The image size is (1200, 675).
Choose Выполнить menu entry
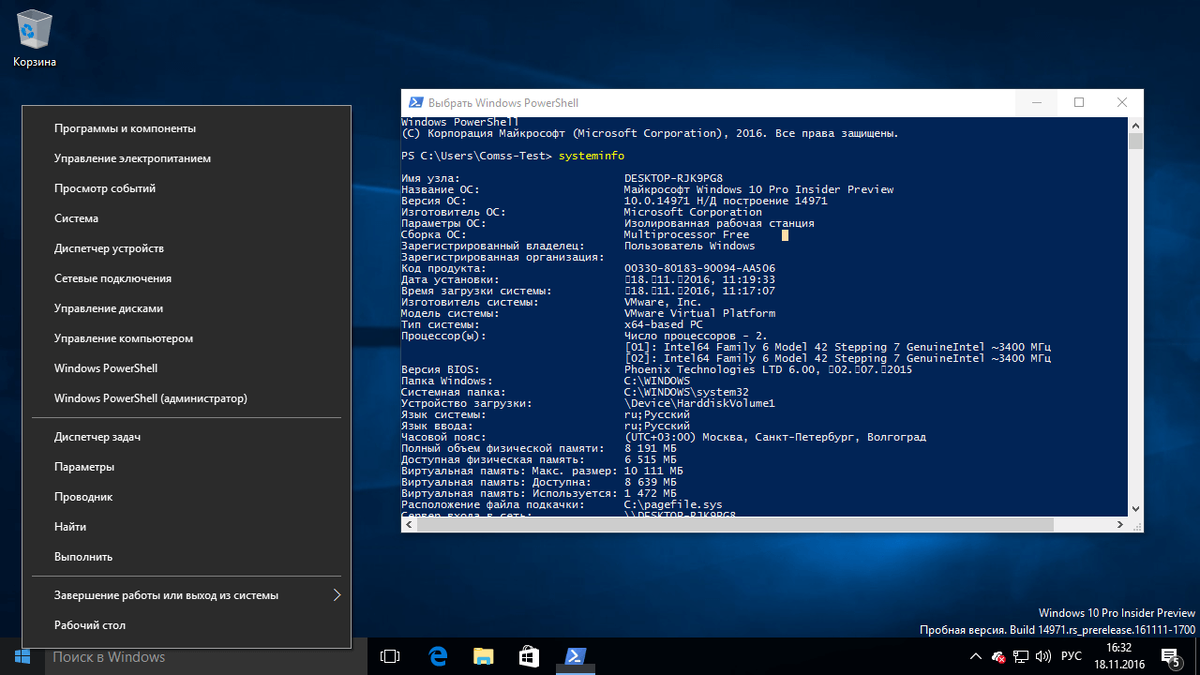tap(187, 556)
